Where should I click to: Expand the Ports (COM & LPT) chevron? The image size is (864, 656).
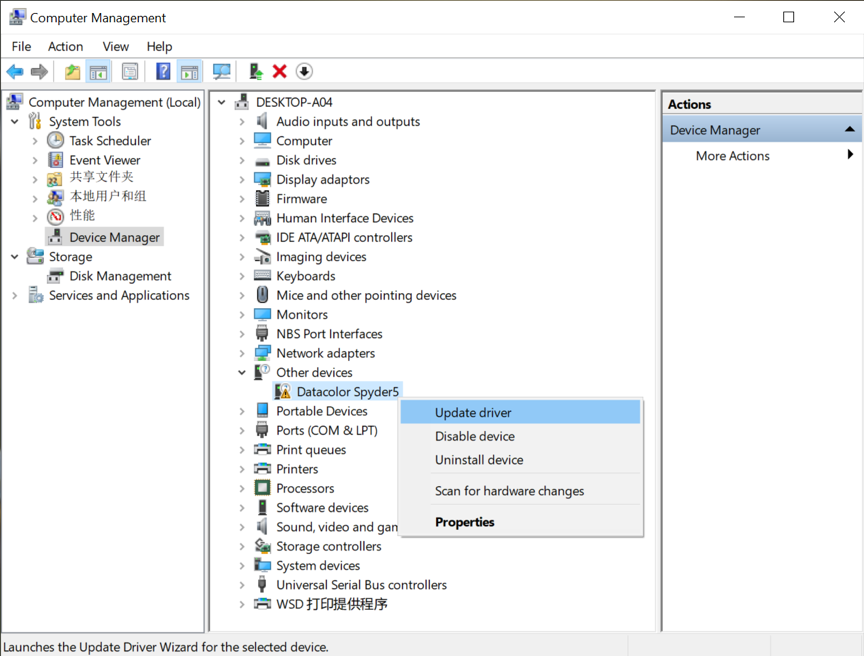tap(242, 430)
